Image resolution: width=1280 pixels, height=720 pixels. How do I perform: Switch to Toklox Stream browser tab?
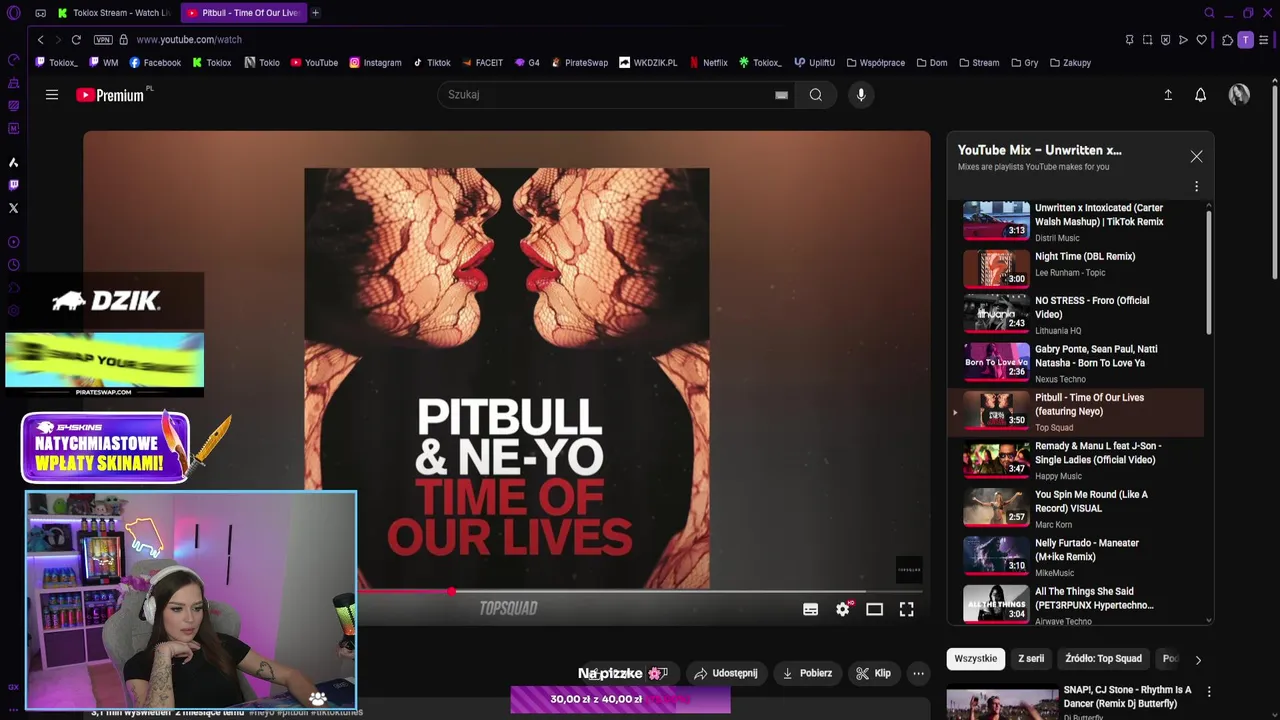click(114, 13)
